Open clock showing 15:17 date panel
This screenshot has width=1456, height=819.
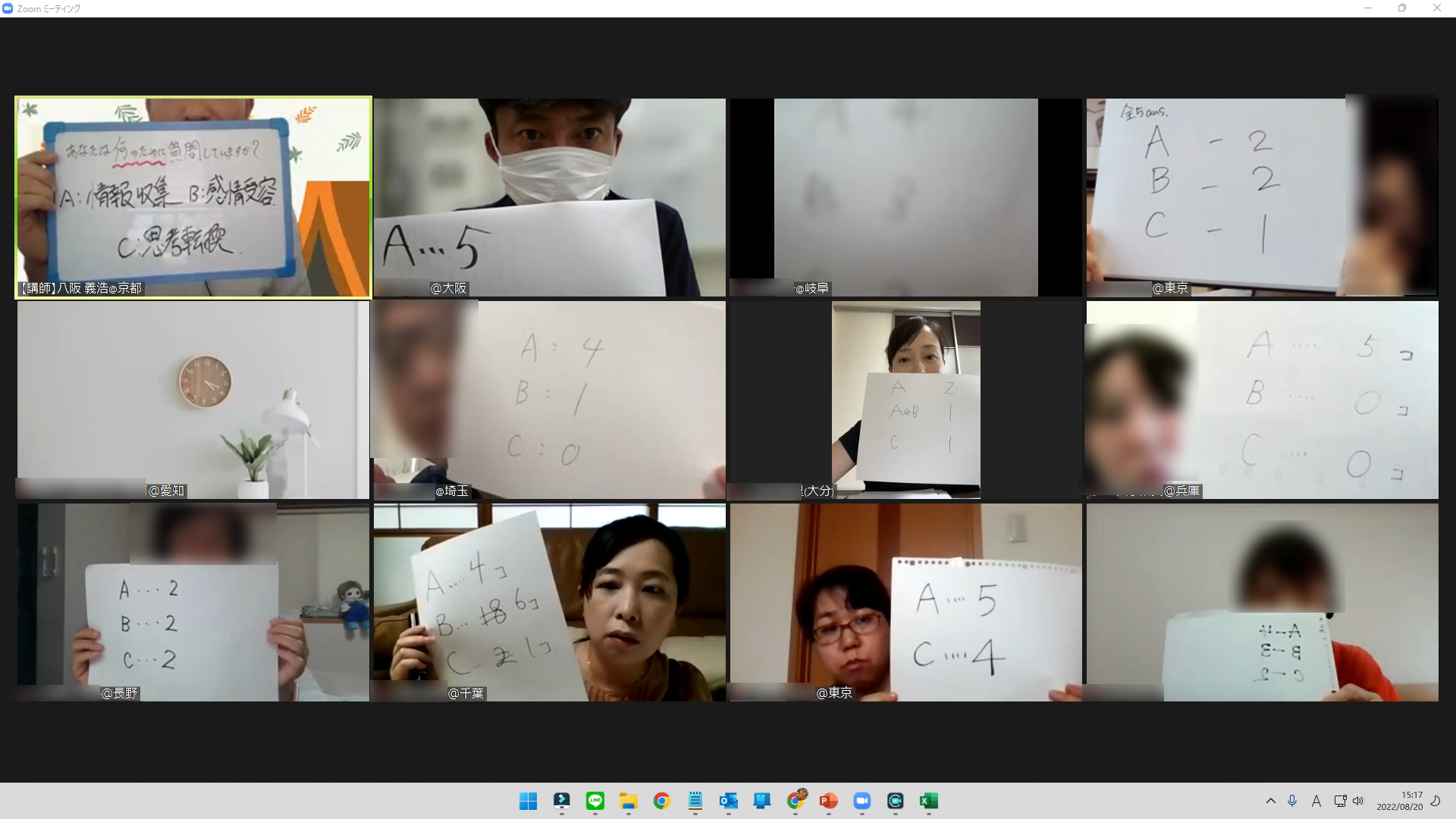click(1401, 801)
